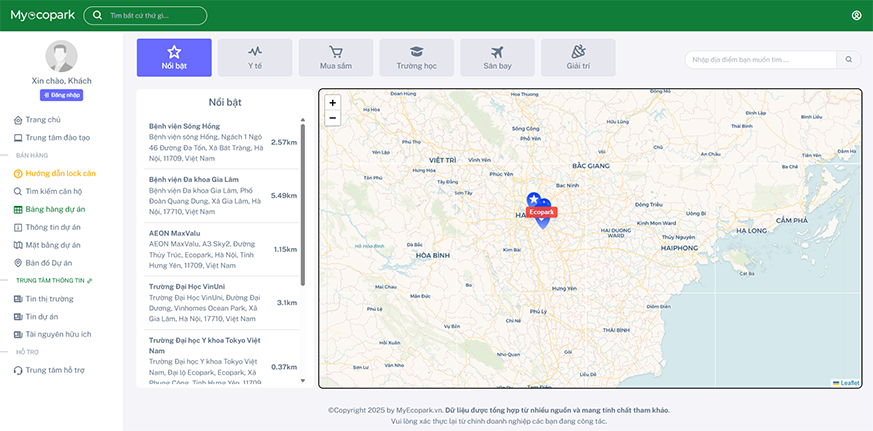
Task: Open the Giải trí entertainment category
Action: coord(578,58)
